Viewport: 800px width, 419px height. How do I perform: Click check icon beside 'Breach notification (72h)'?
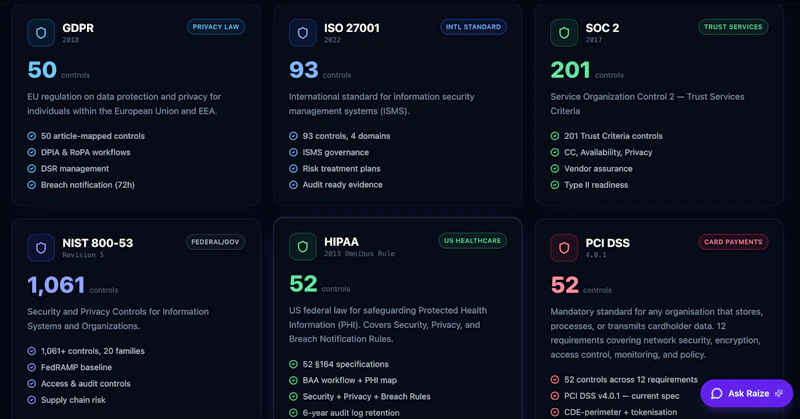point(32,185)
